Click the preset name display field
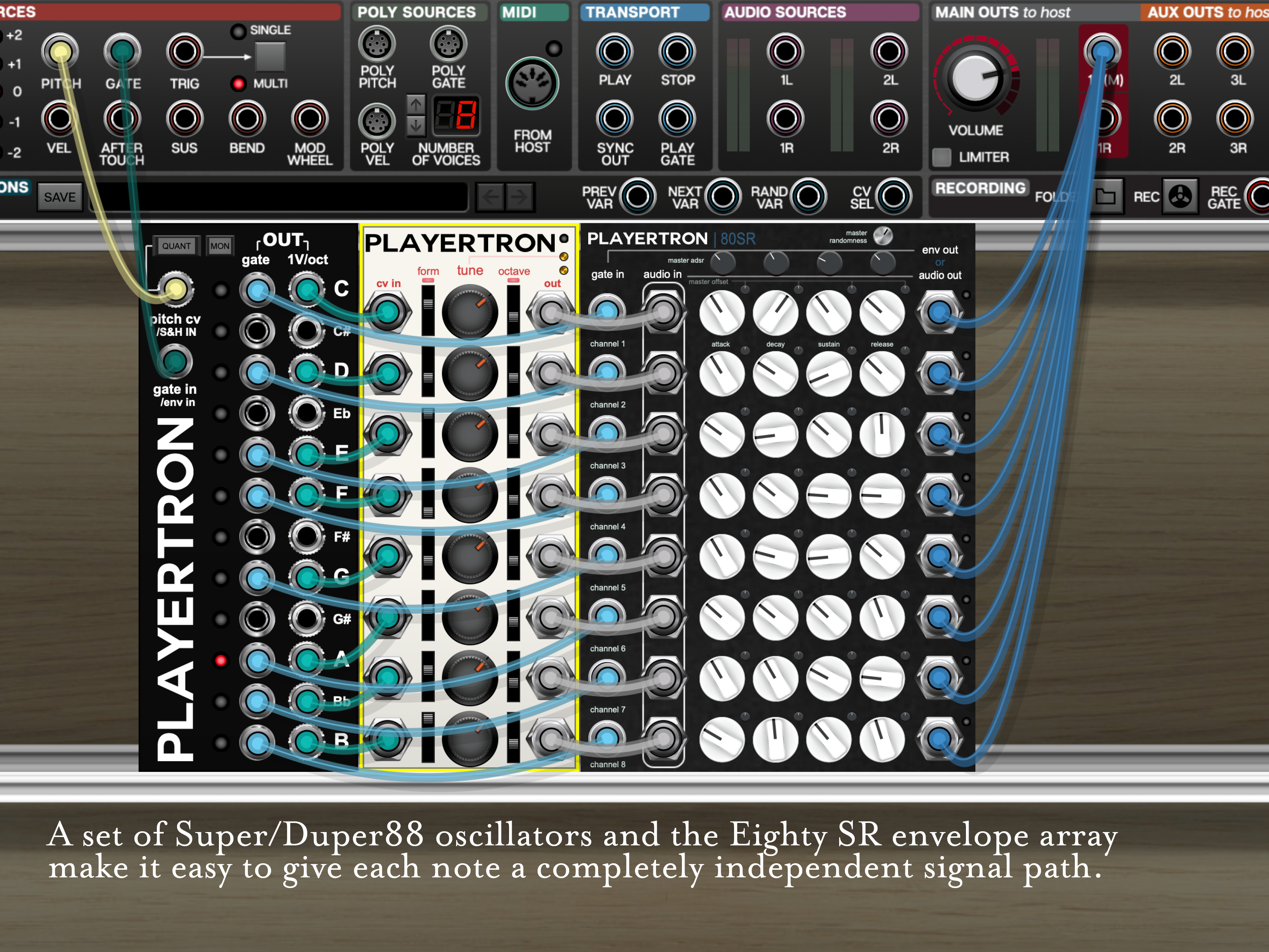The image size is (1269, 952). (x=278, y=197)
